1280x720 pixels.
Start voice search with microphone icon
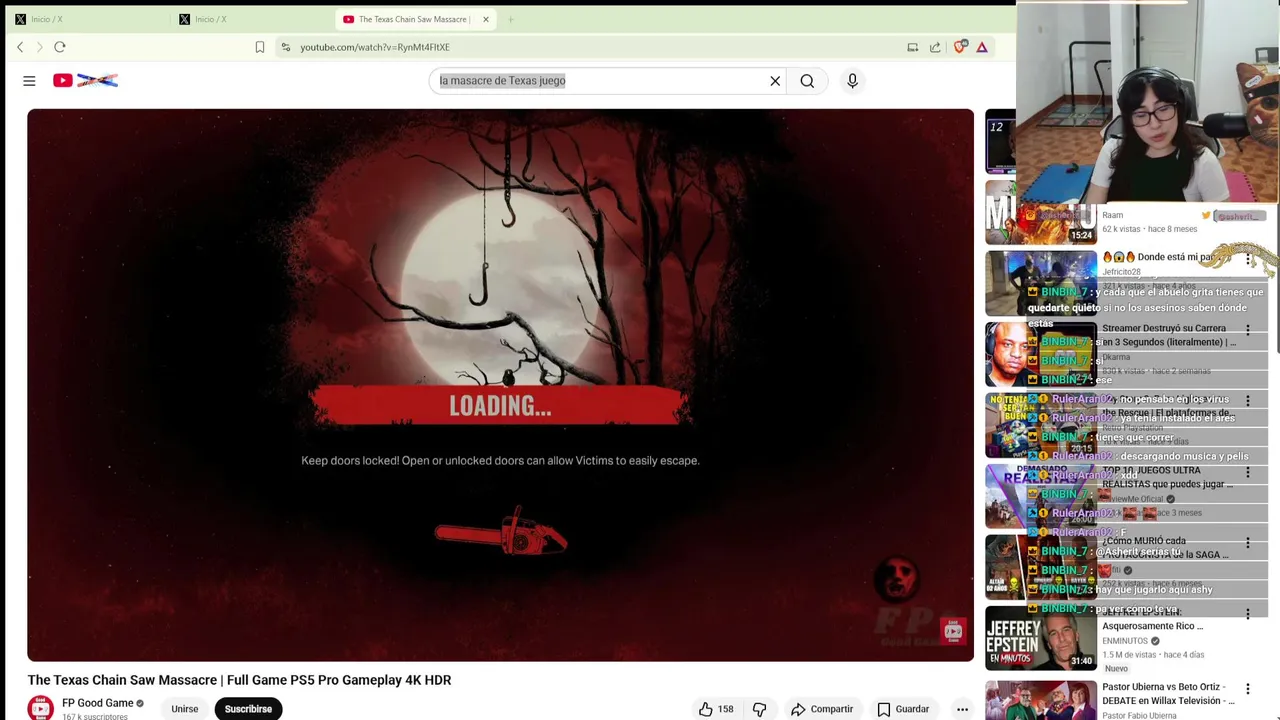click(852, 81)
